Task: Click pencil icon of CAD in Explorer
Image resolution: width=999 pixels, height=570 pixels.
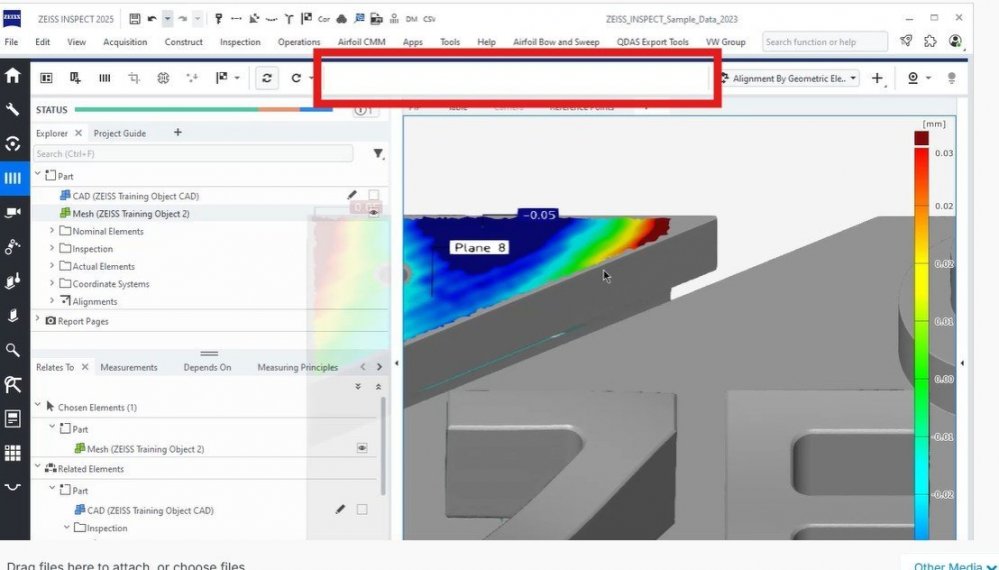Action: click(352, 195)
